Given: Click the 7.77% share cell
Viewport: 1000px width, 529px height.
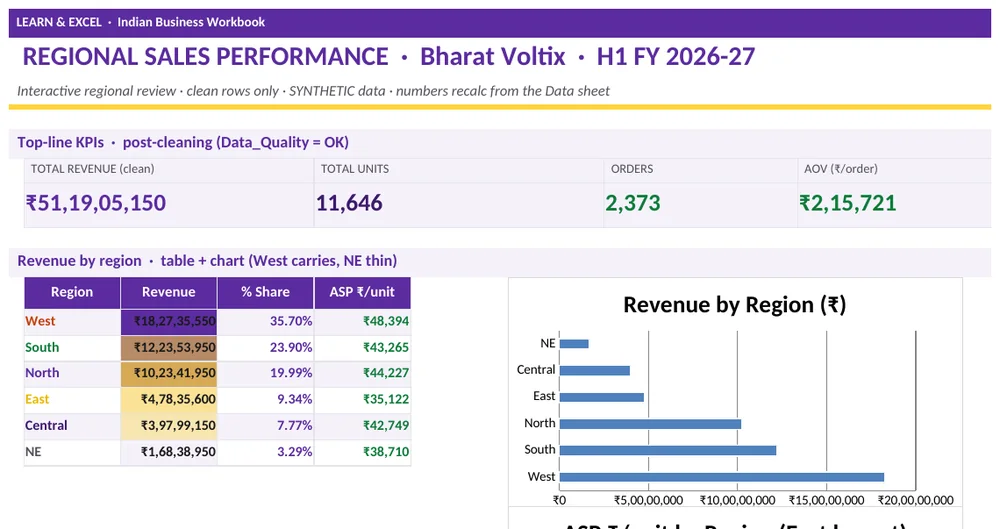Looking at the screenshot, I should click(x=265, y=426).
